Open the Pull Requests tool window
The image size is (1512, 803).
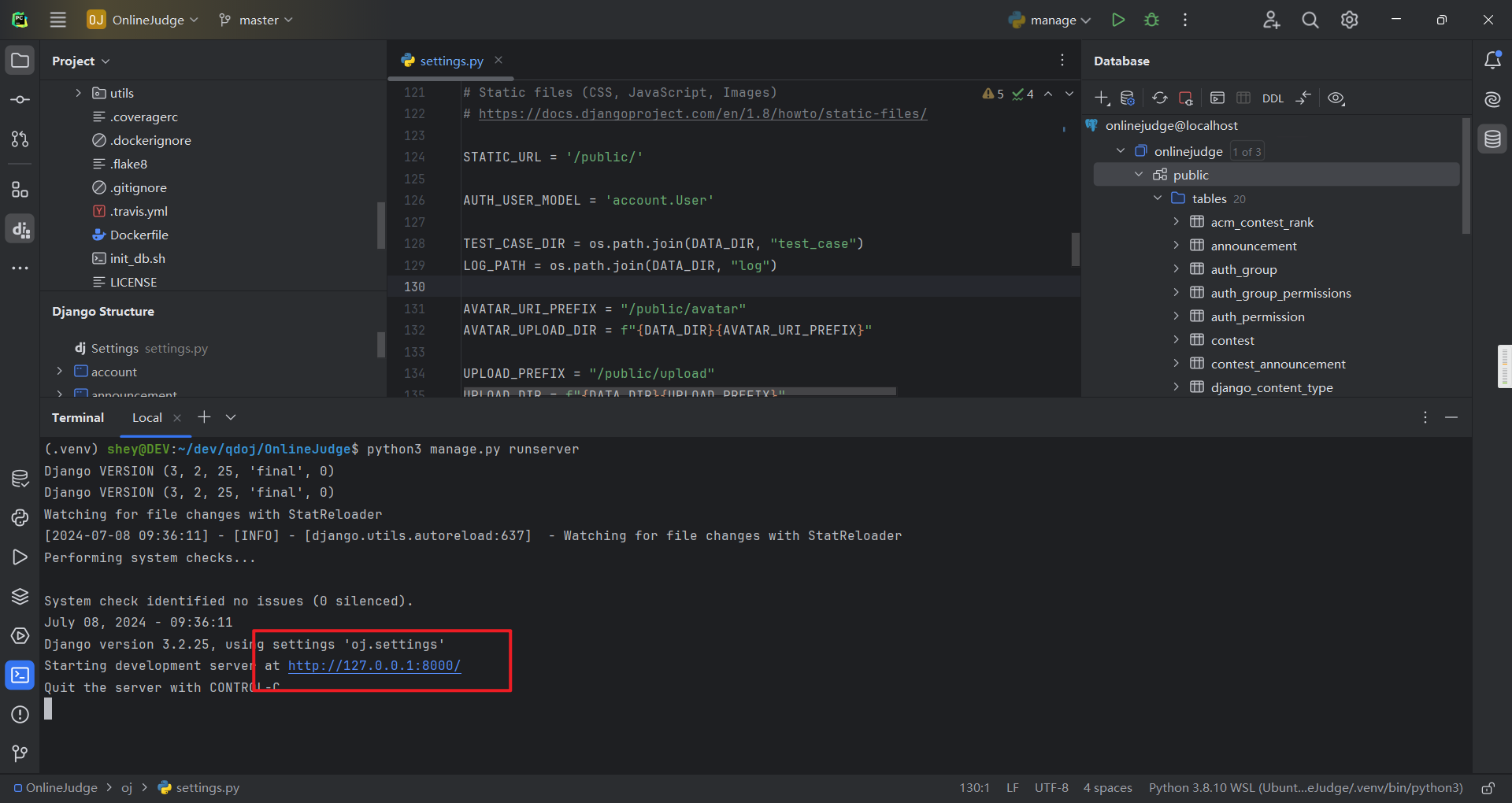pos(20,139)
